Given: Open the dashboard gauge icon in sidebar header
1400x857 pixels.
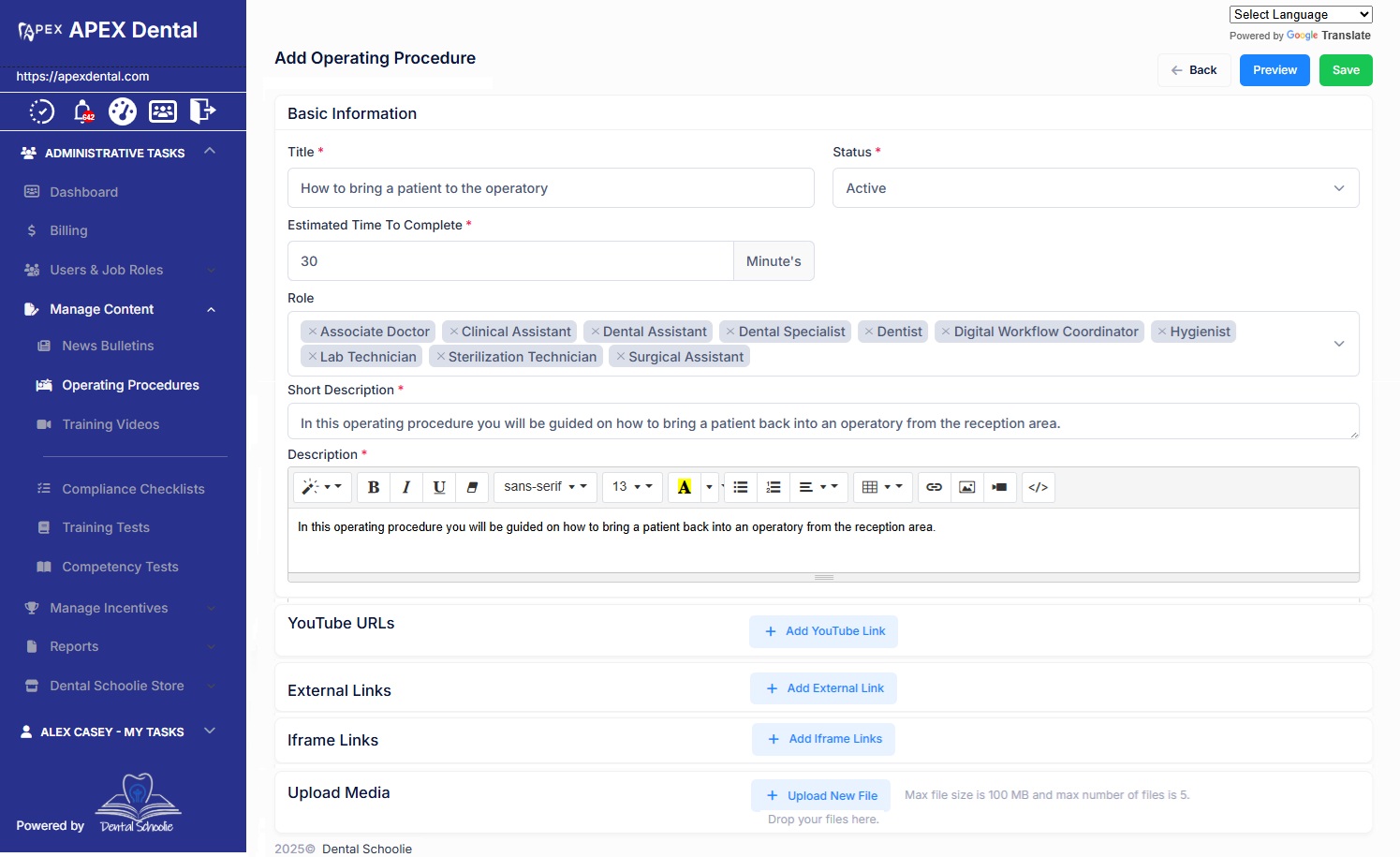Looking at the screenshot, I should coord(123,111).
